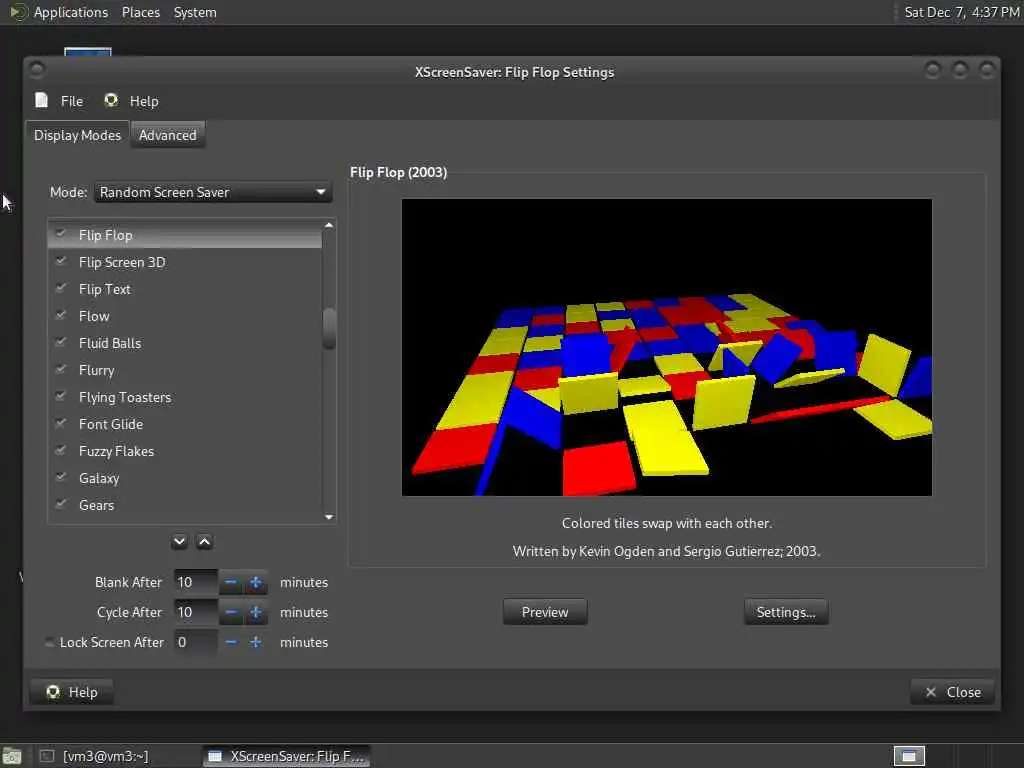Decrease Lock Screen After minutes
This screenshot has width=1024, height=768.
pyautogui.click(x=231, y=642)
